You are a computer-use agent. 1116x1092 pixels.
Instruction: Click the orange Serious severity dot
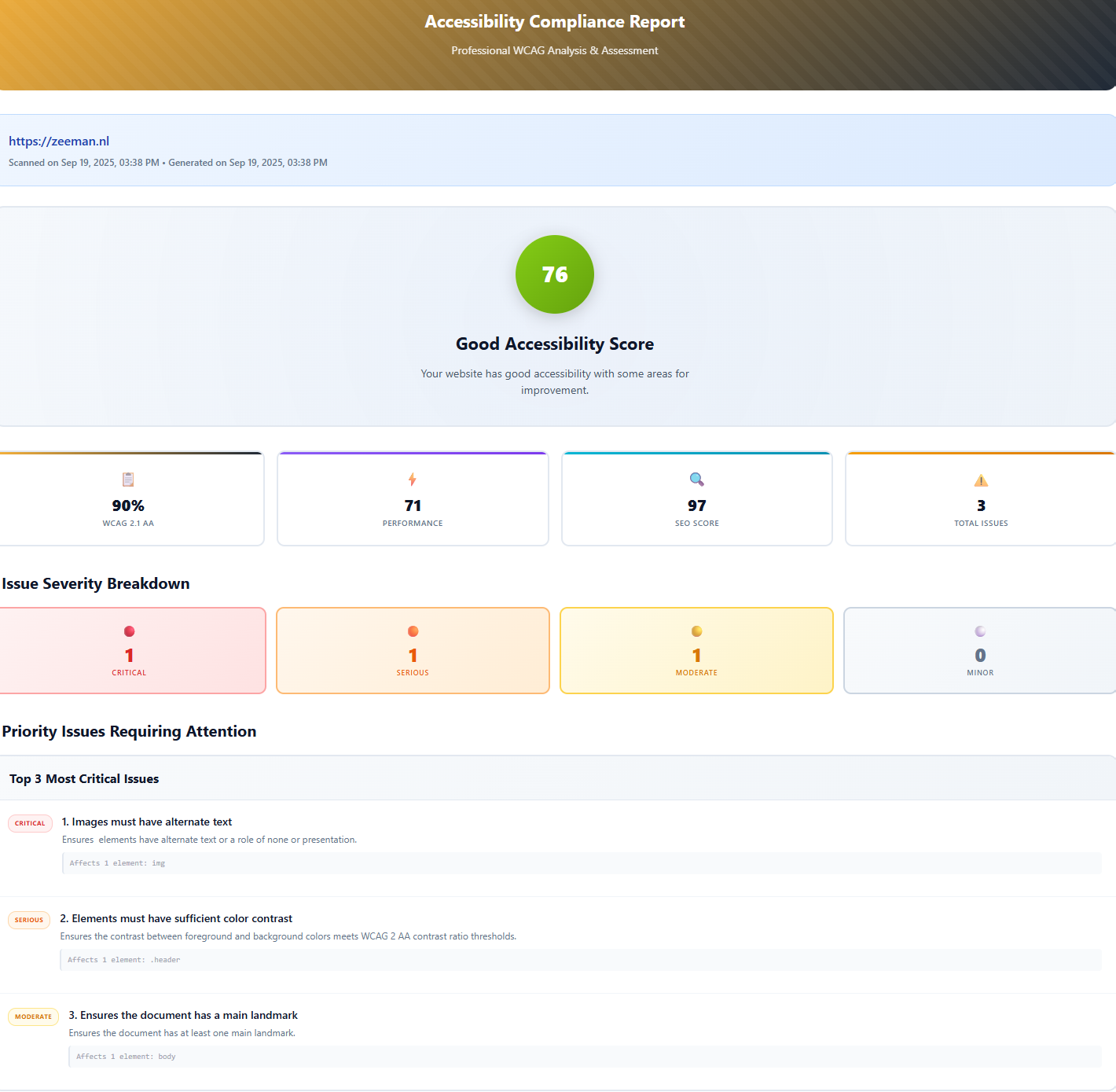click(x=413, y=631)
